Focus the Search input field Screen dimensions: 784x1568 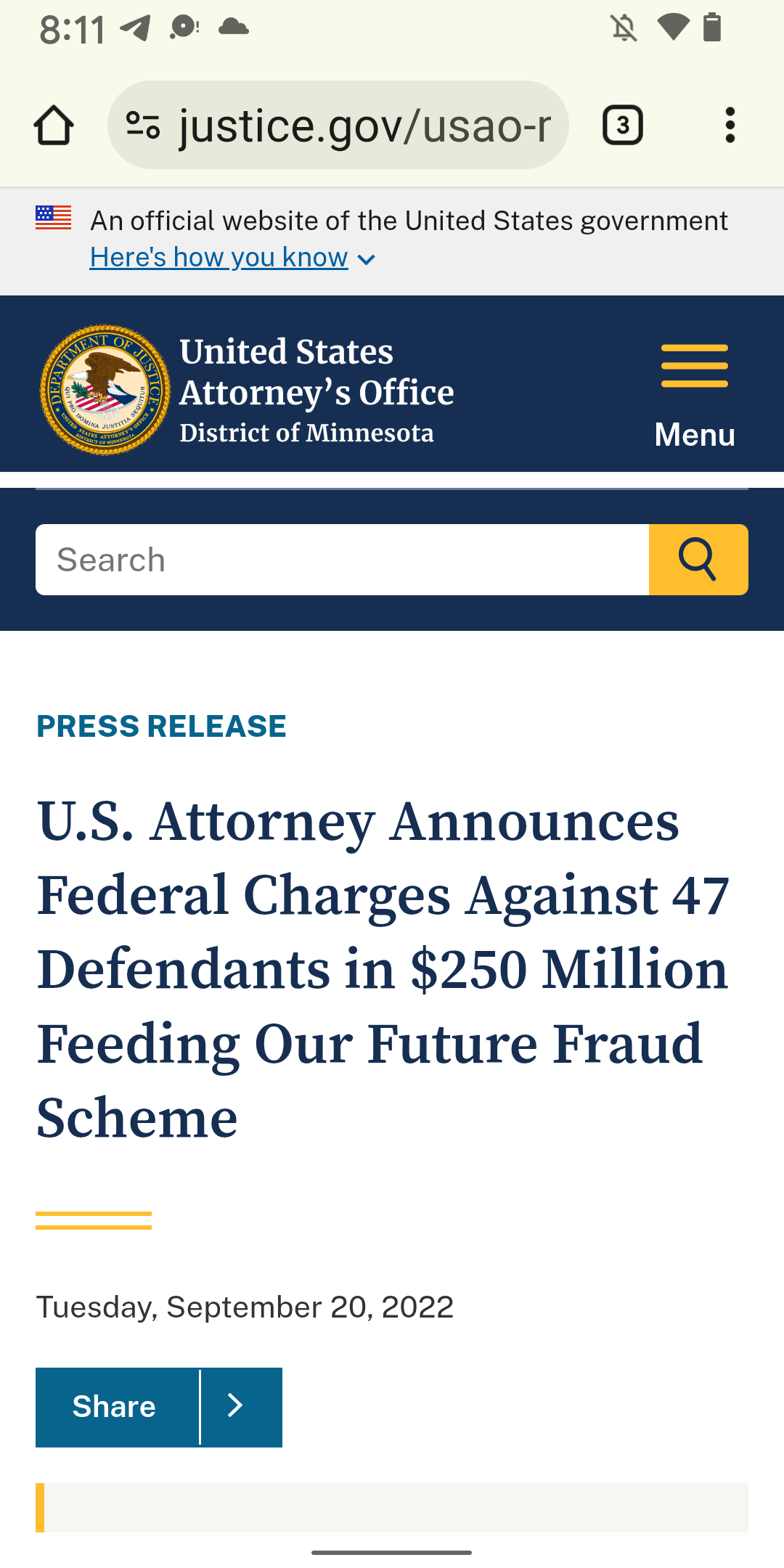pyautogui.click(x=341, y=560)
